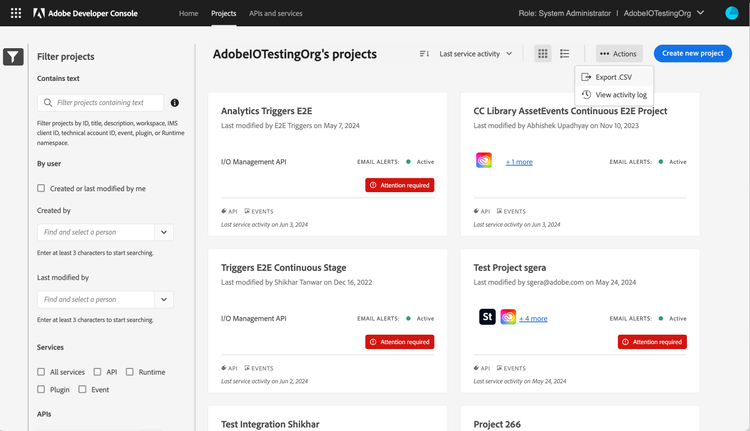Click EVENTS tag icon on Analytics Triggers E2E

click(x=247, y=211)
